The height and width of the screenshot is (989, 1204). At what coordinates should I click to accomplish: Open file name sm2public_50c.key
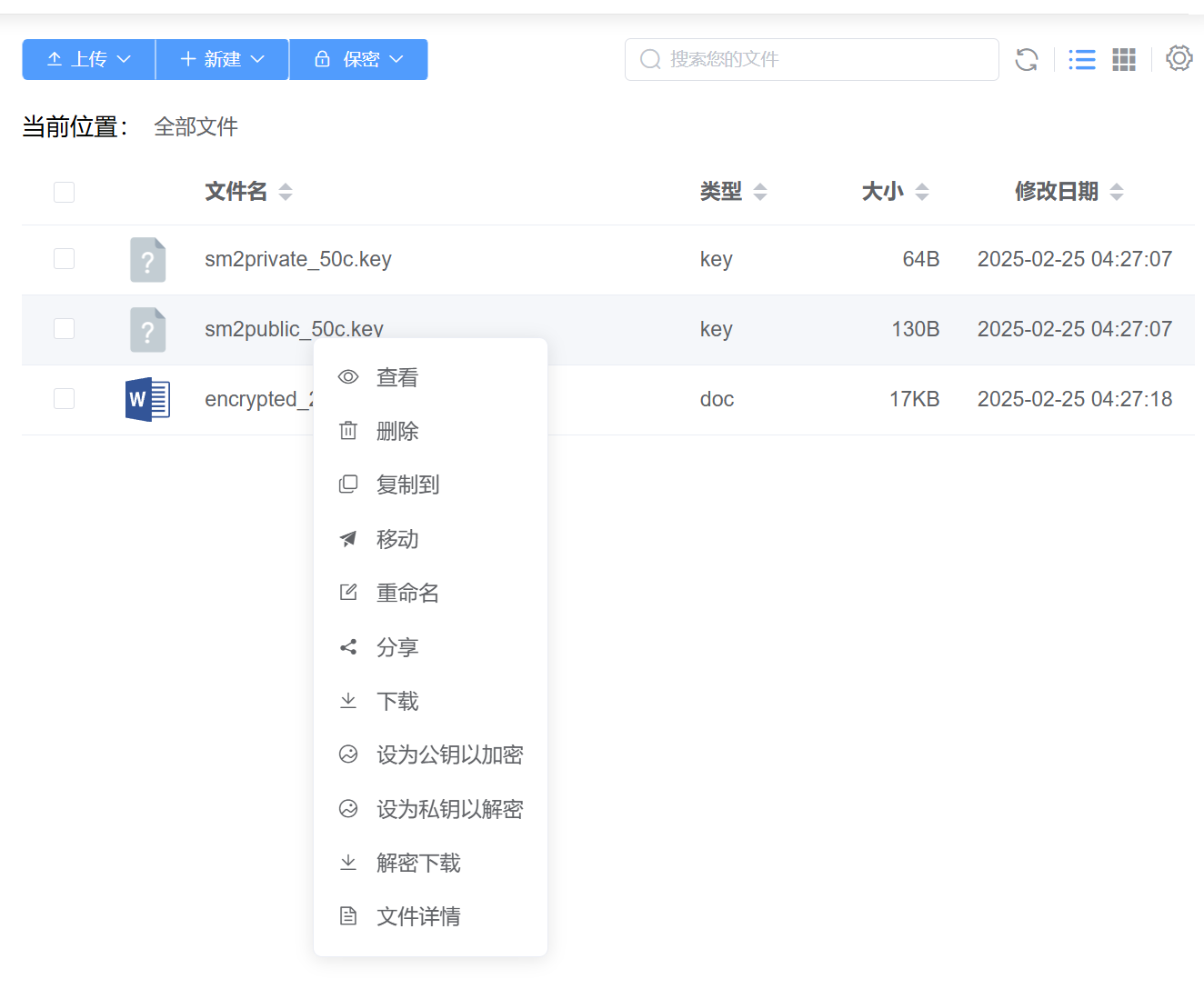click(x=294, y=329)
